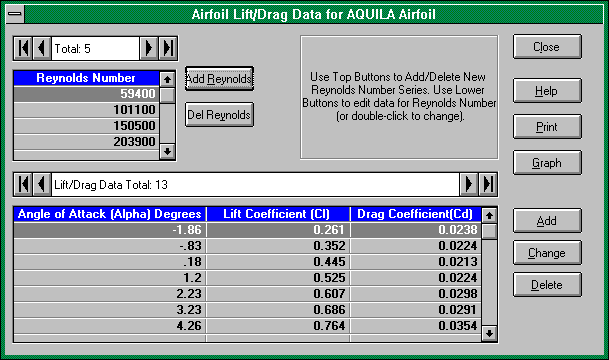The height and width of the screenshot is (360, 609).
Task: Click drag coefficient value 0.0298
Action: pyautogui.click(x=416, y=294)
